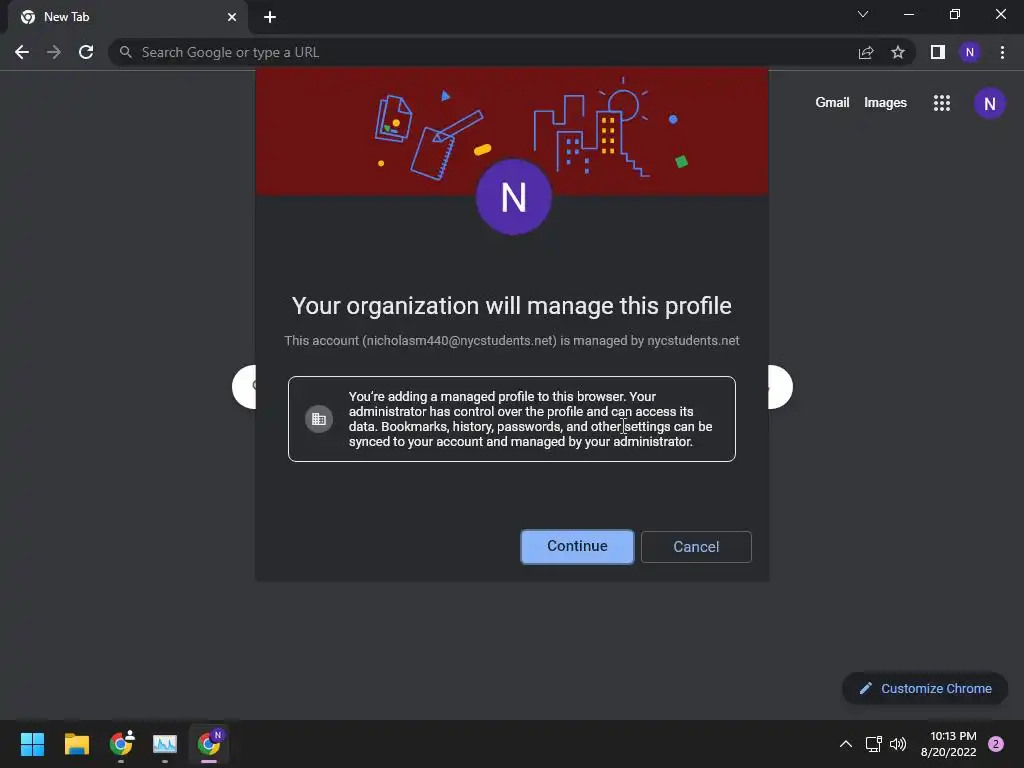Click the large N profile avatar in dialog
The height and width of the screenshot is (768, 1024).
coord(514,197)
